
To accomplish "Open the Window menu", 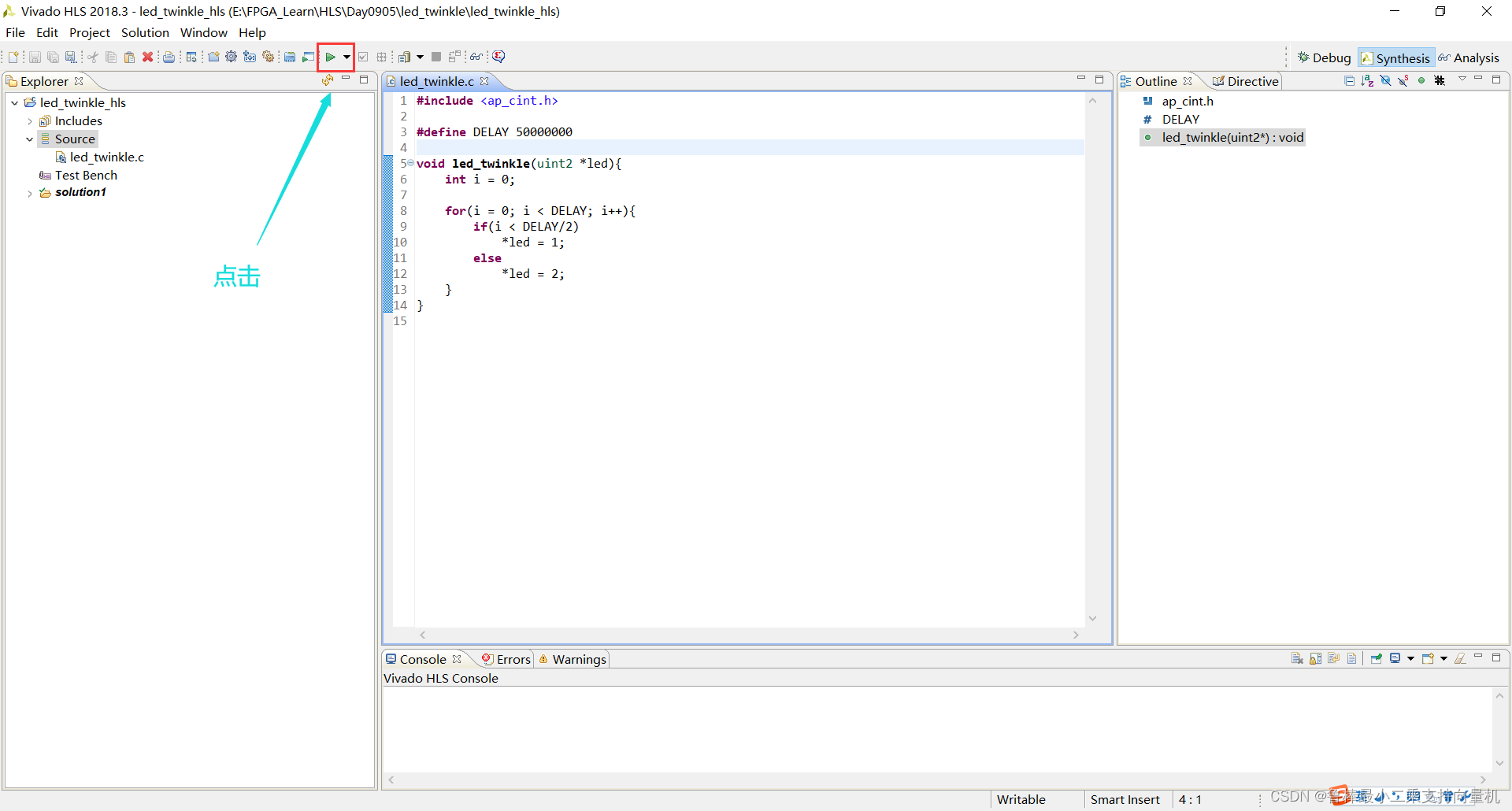I will click(x=203, y=32).
